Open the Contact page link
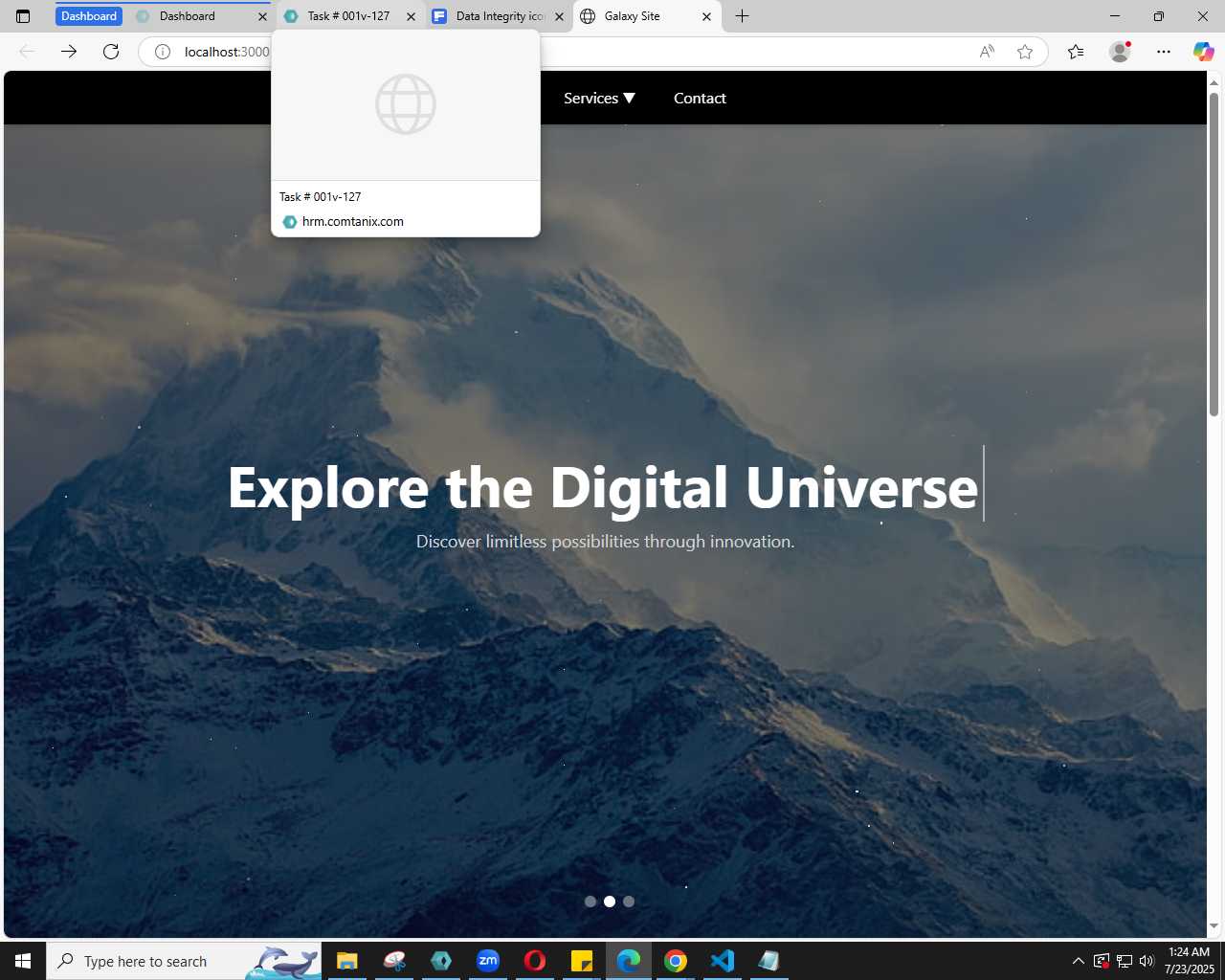The width and height of the screenshot is (1225, 980). coord(700,99)
